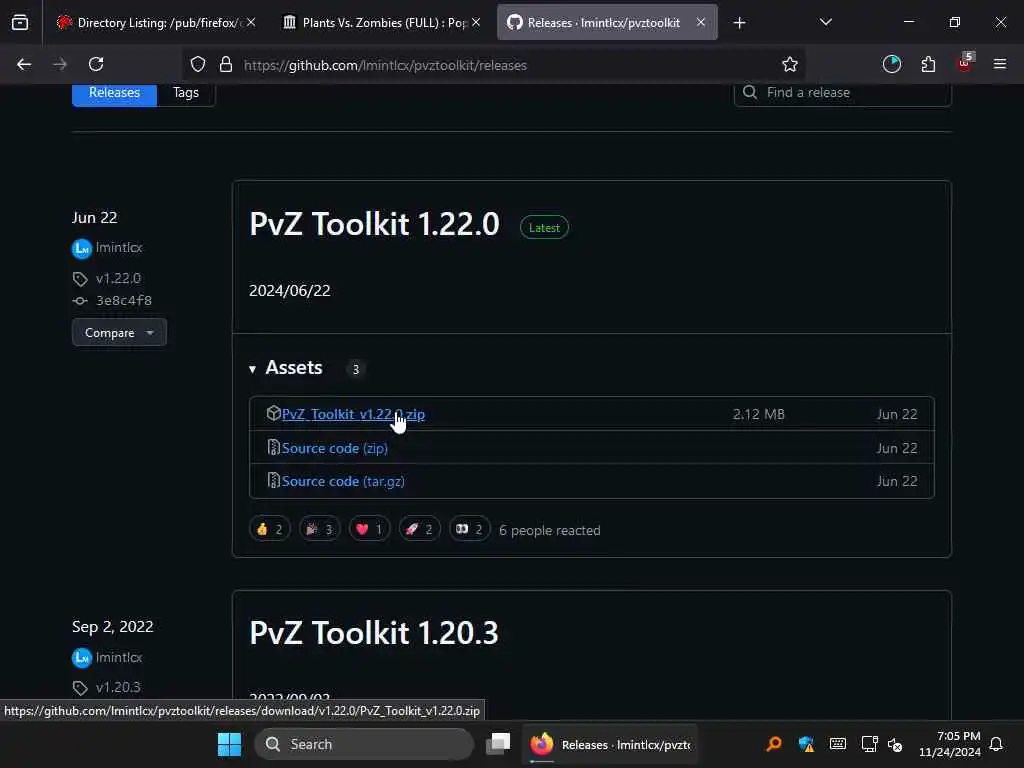This screenshot has height=768, width=1024.
Task: Toggle heart reaction
Action: point(369,529)
